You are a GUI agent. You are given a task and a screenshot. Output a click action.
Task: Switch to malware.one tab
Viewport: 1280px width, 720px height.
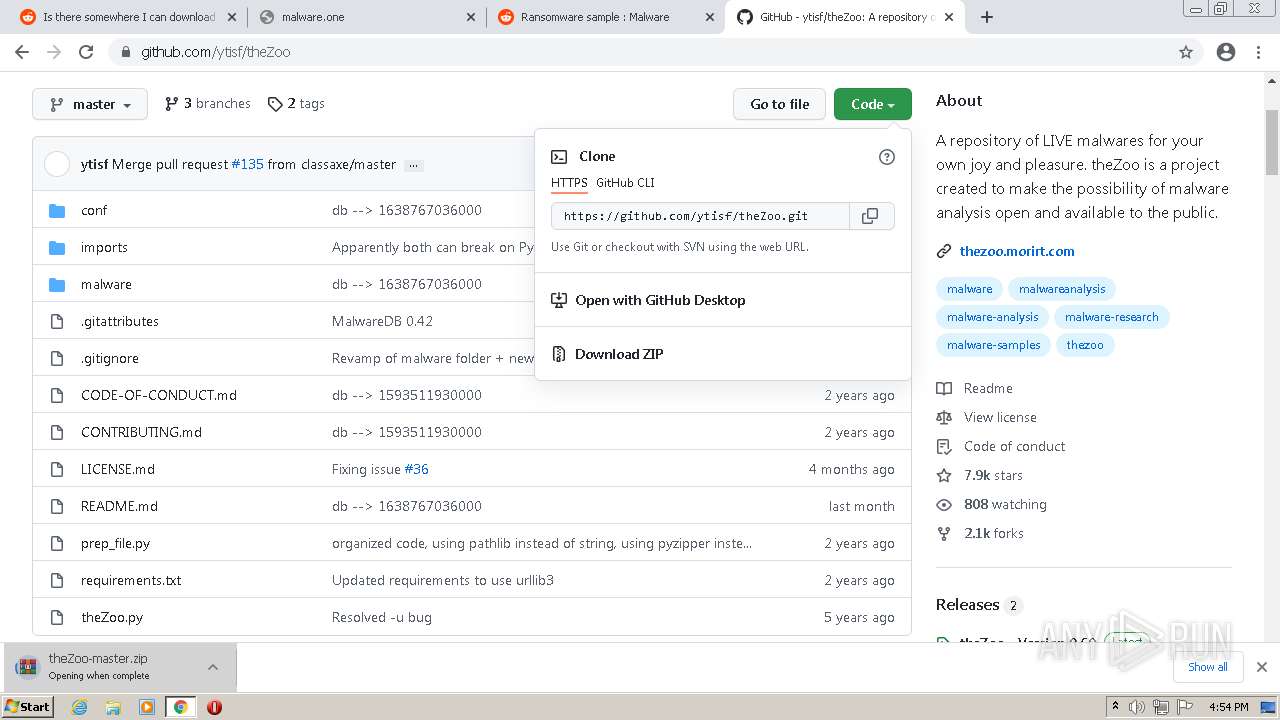[367, 17]
